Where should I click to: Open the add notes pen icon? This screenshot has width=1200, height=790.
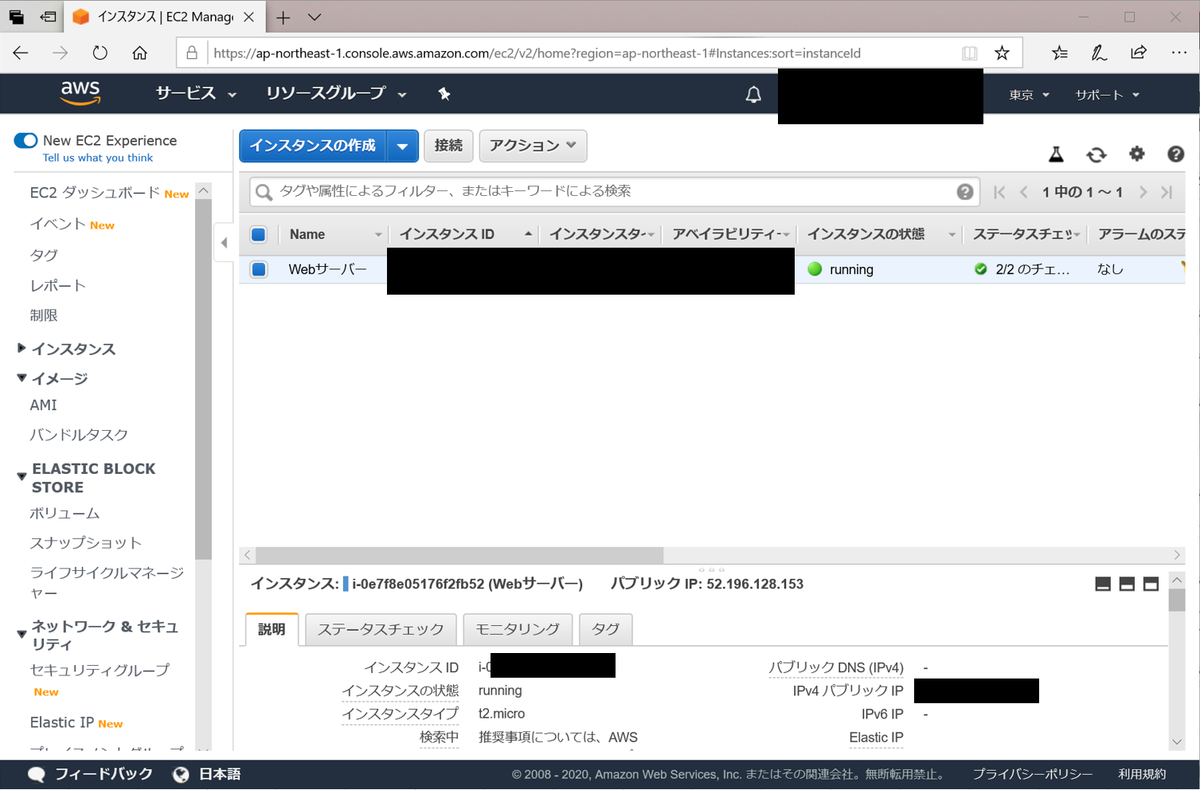(1099, 52)
